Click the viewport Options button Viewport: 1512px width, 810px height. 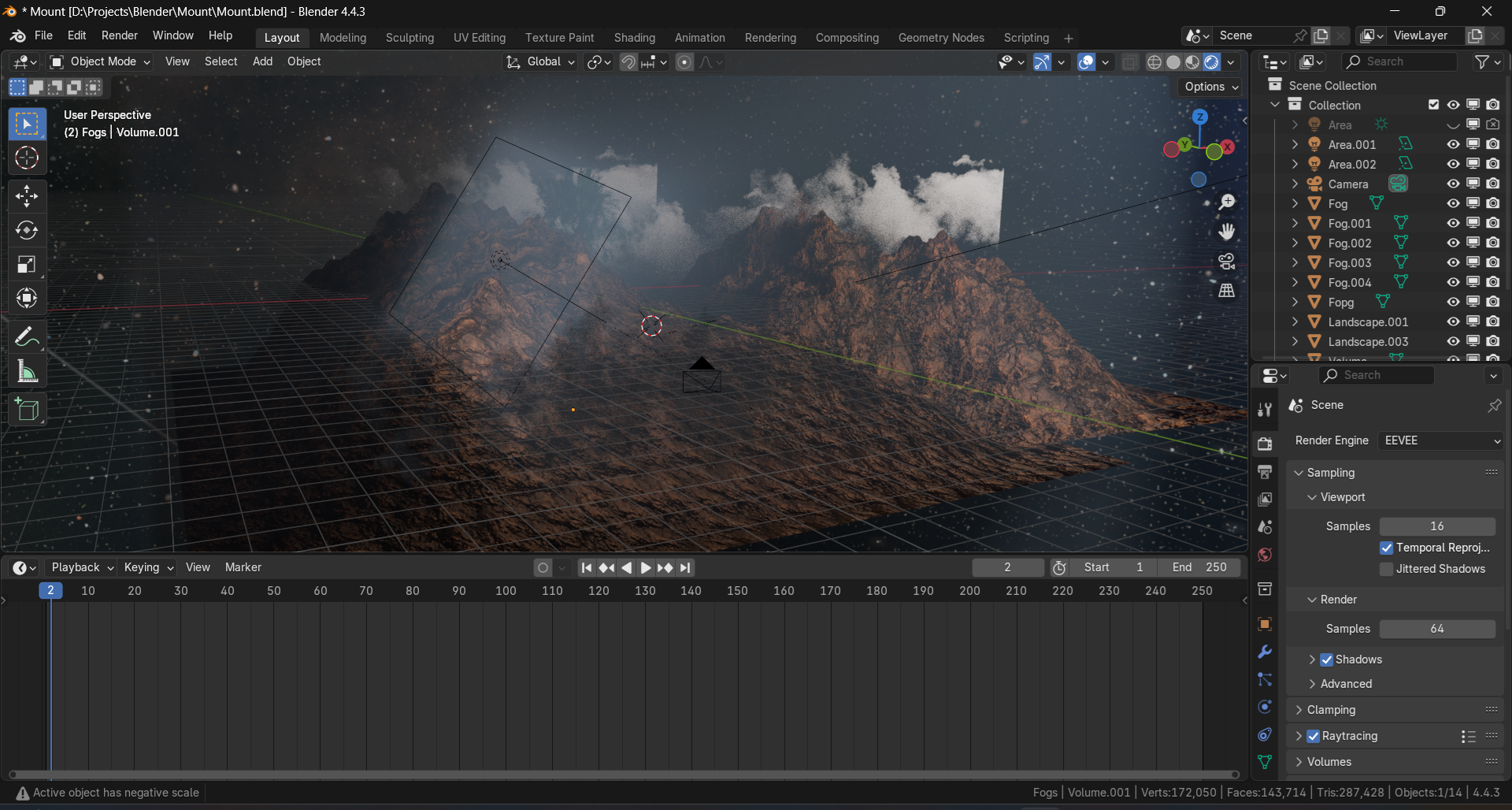(1212, 87)
